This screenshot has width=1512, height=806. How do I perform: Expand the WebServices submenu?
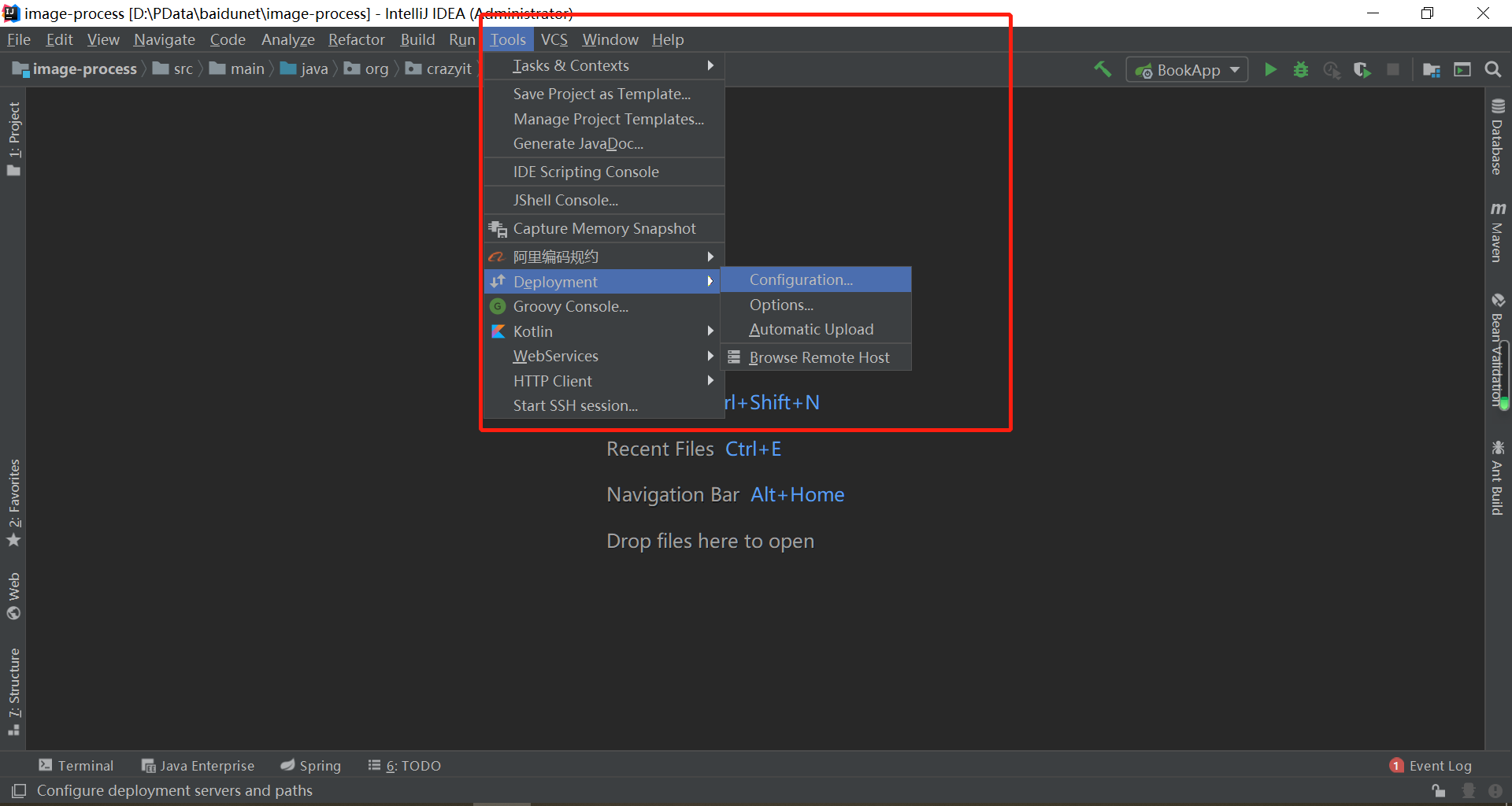(710, 356)
